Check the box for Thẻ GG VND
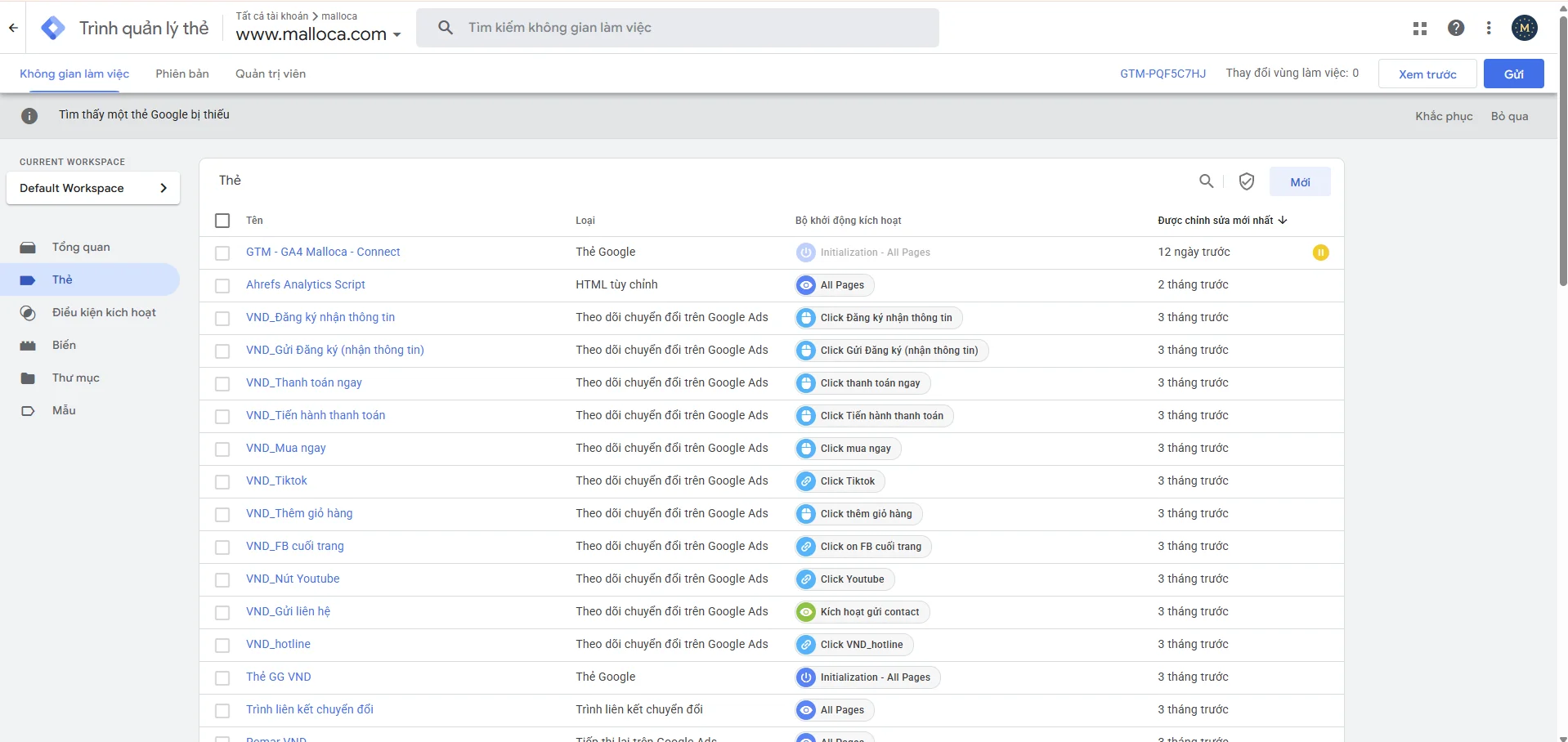This screenshot has width=1568, height=742. click(222, 678)
